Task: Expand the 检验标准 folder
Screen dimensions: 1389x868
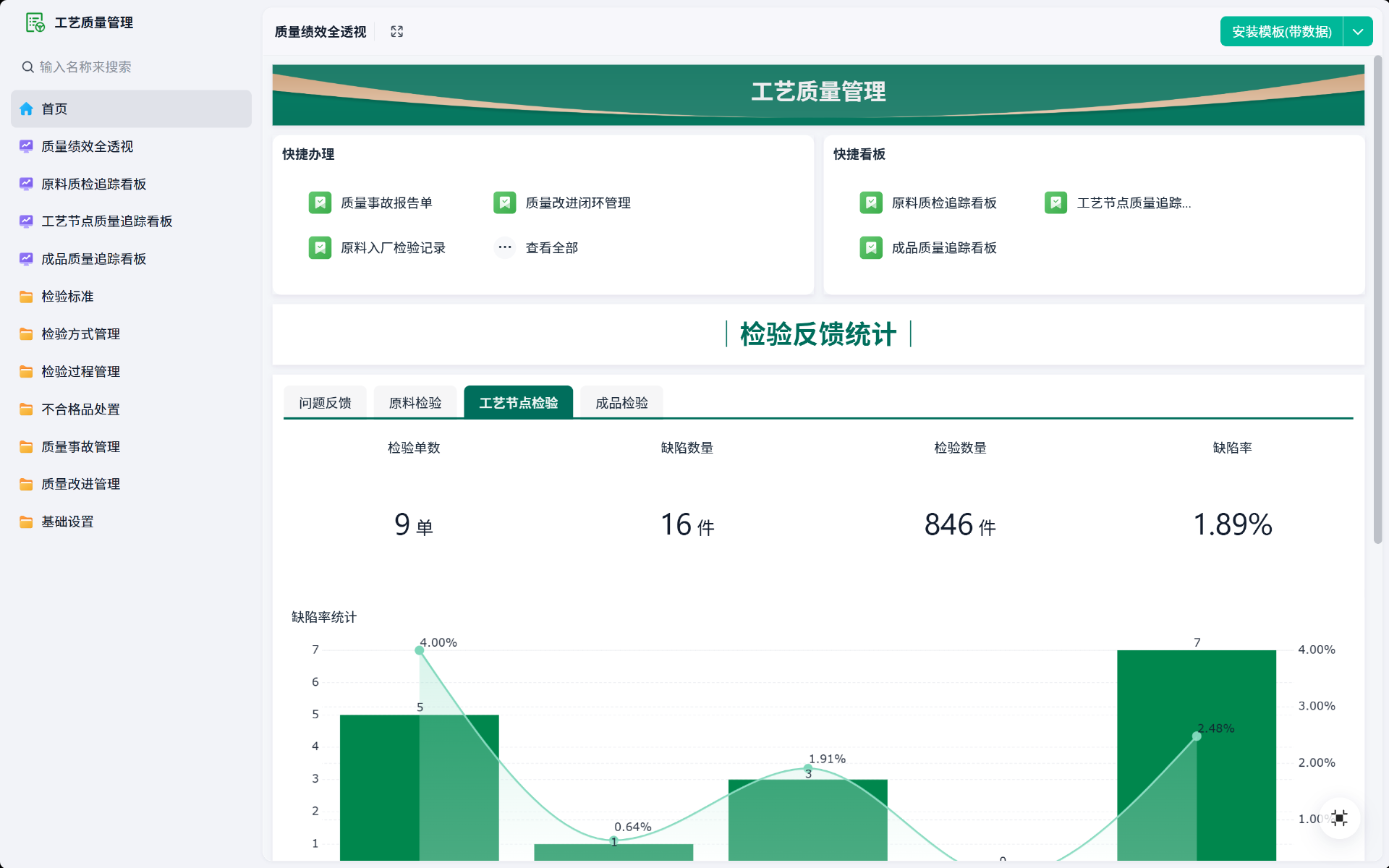Action: pos(67,297)
